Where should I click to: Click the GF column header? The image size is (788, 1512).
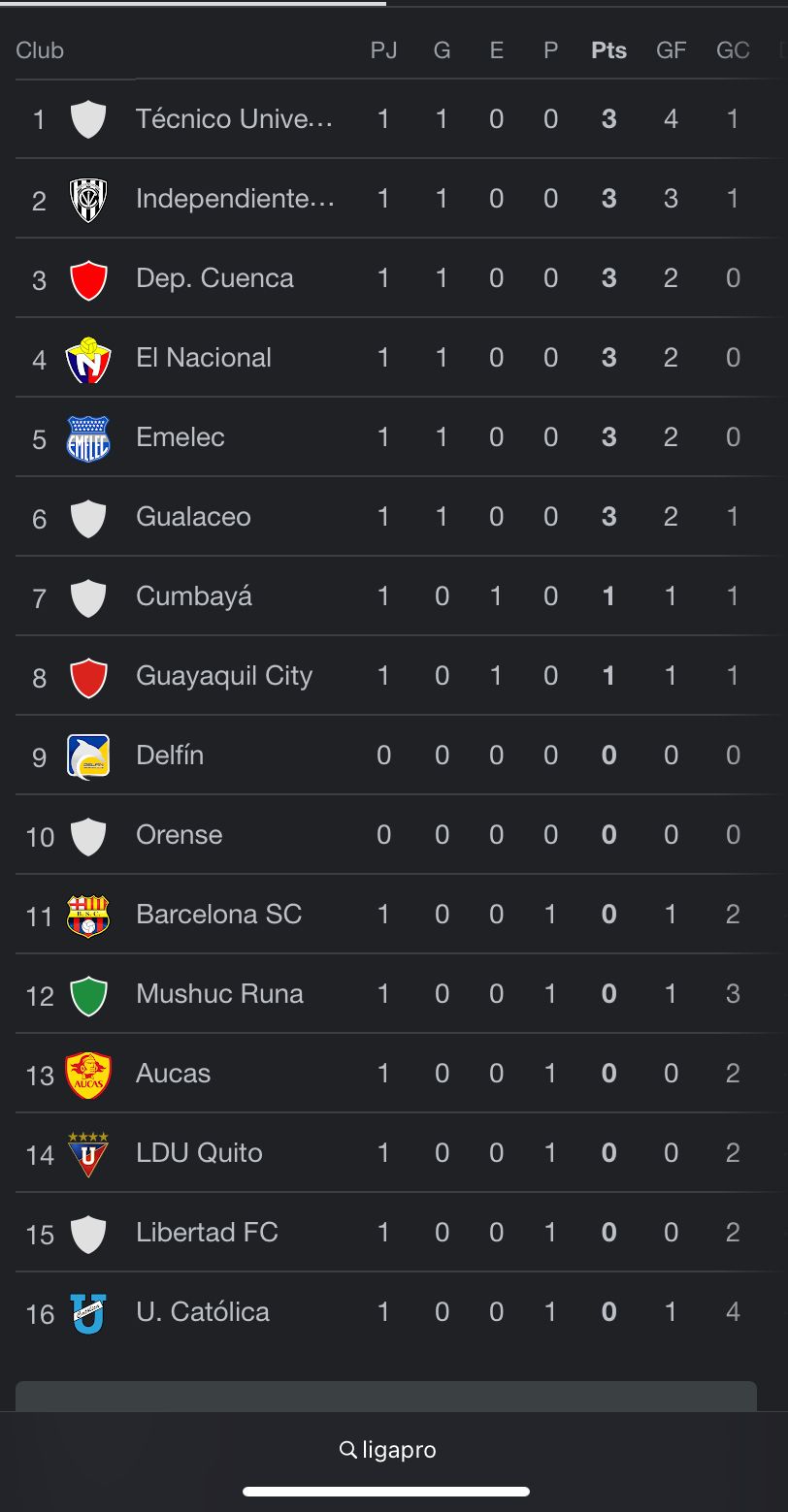(x=672, y=50)
